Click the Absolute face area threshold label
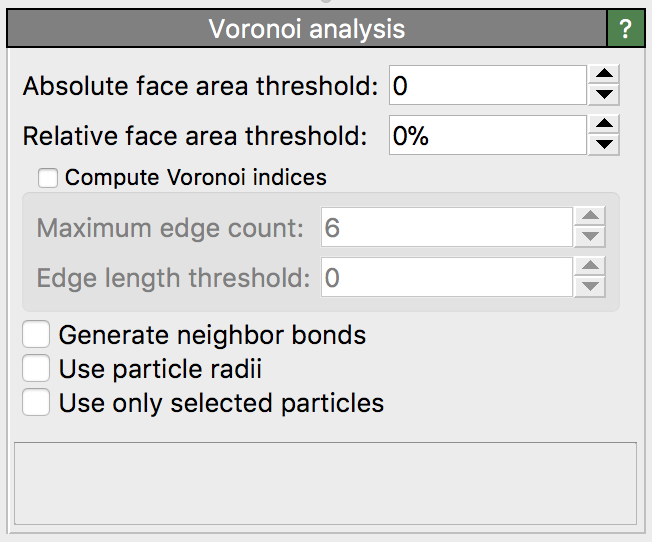 point(200,86)
